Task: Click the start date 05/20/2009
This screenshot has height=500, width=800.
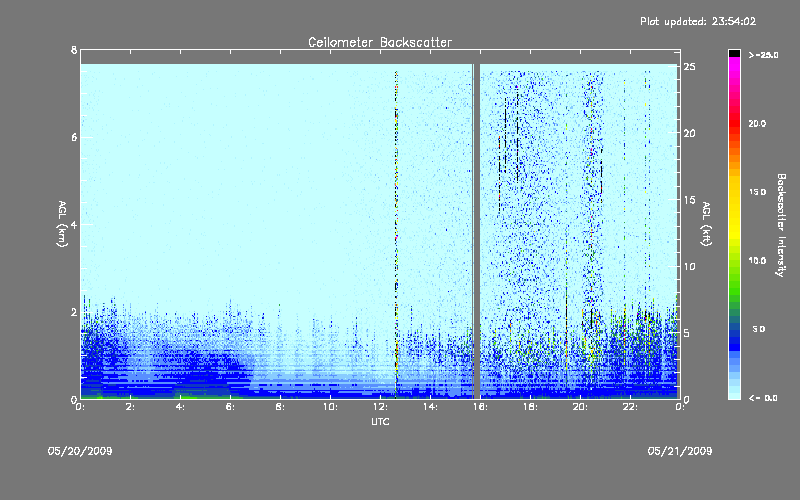Action: pos(80,451)
